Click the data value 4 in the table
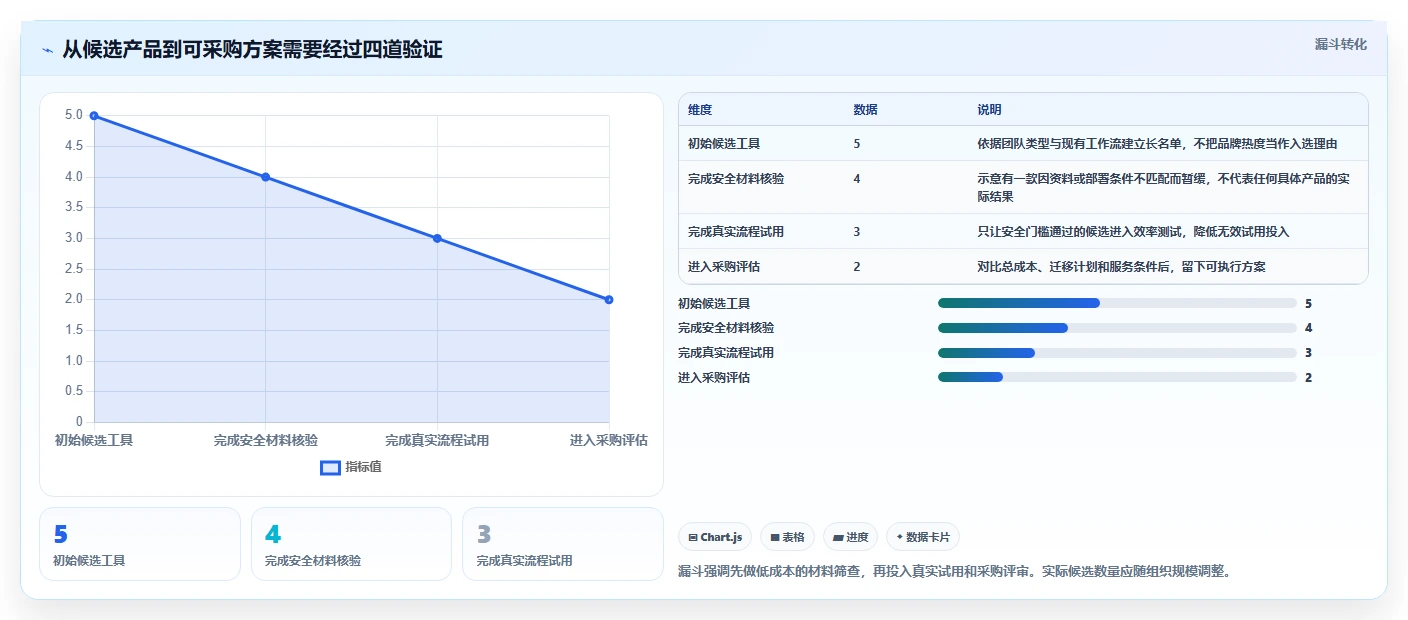Image resolution: width=1408 pixels, height=620 pixels. 857,179
